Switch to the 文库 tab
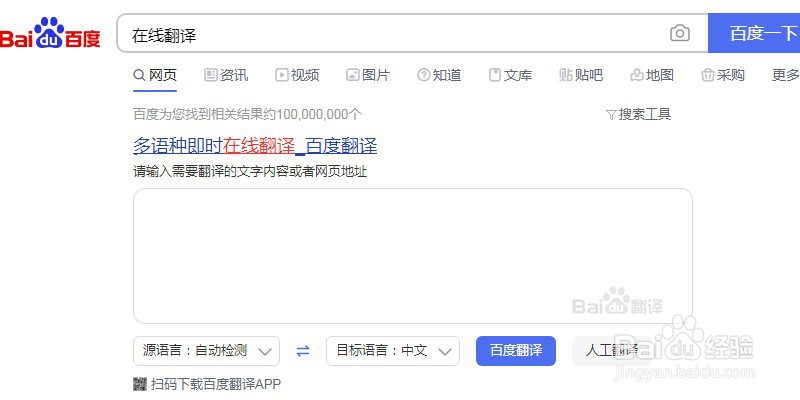 point(510,76)
